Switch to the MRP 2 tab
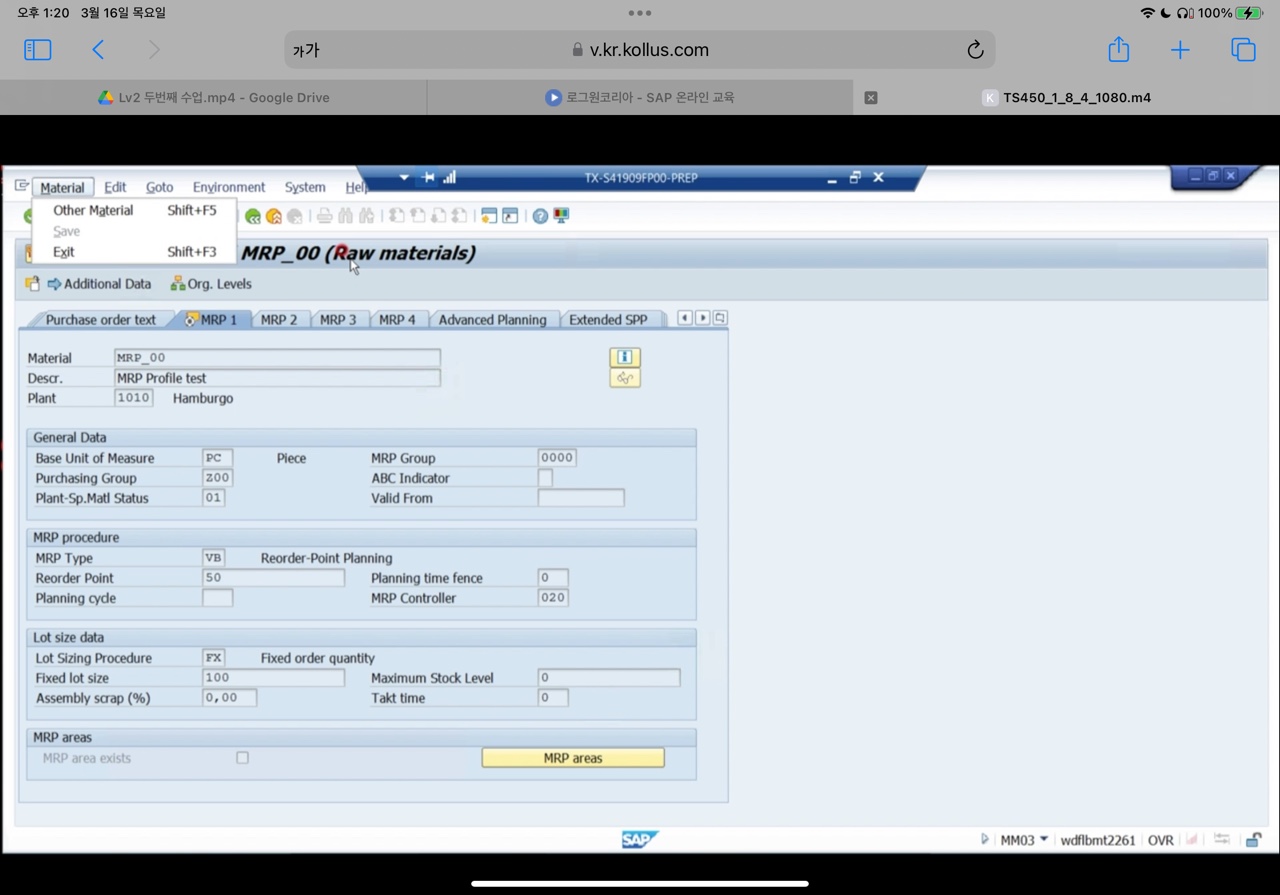 (279, 320)
